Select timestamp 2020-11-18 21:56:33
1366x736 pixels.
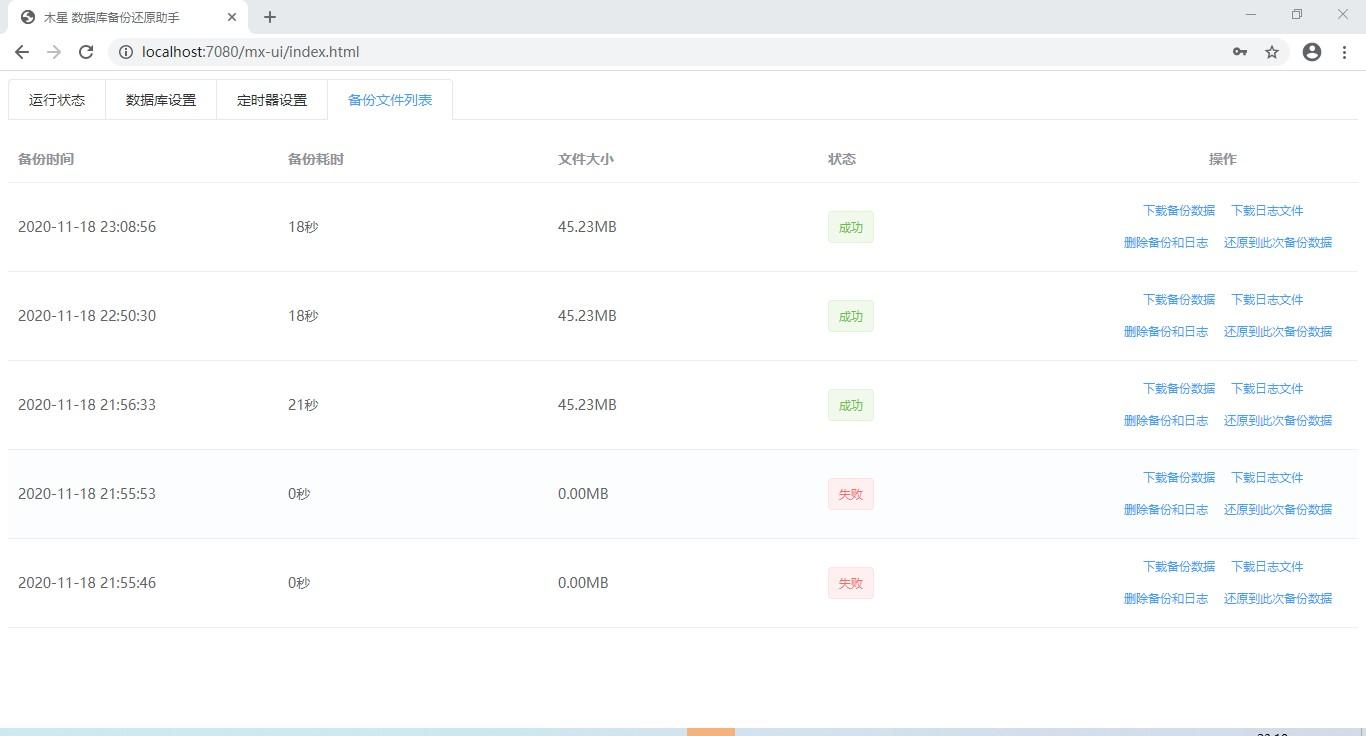(x=87, y=405)
